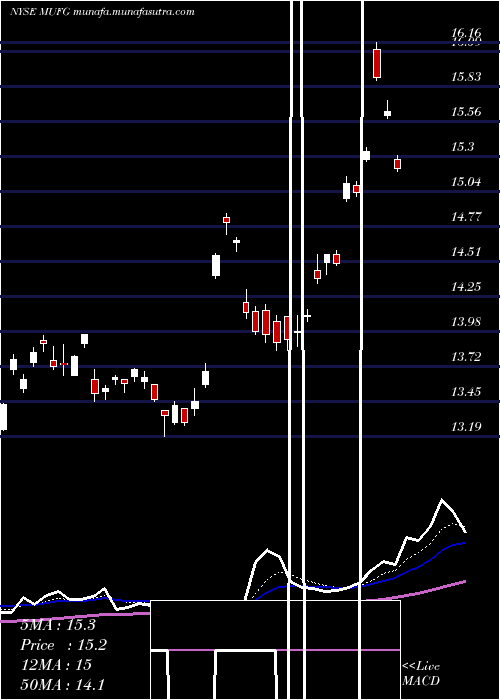Click the 16.16 price axis label

pos(466,33)
